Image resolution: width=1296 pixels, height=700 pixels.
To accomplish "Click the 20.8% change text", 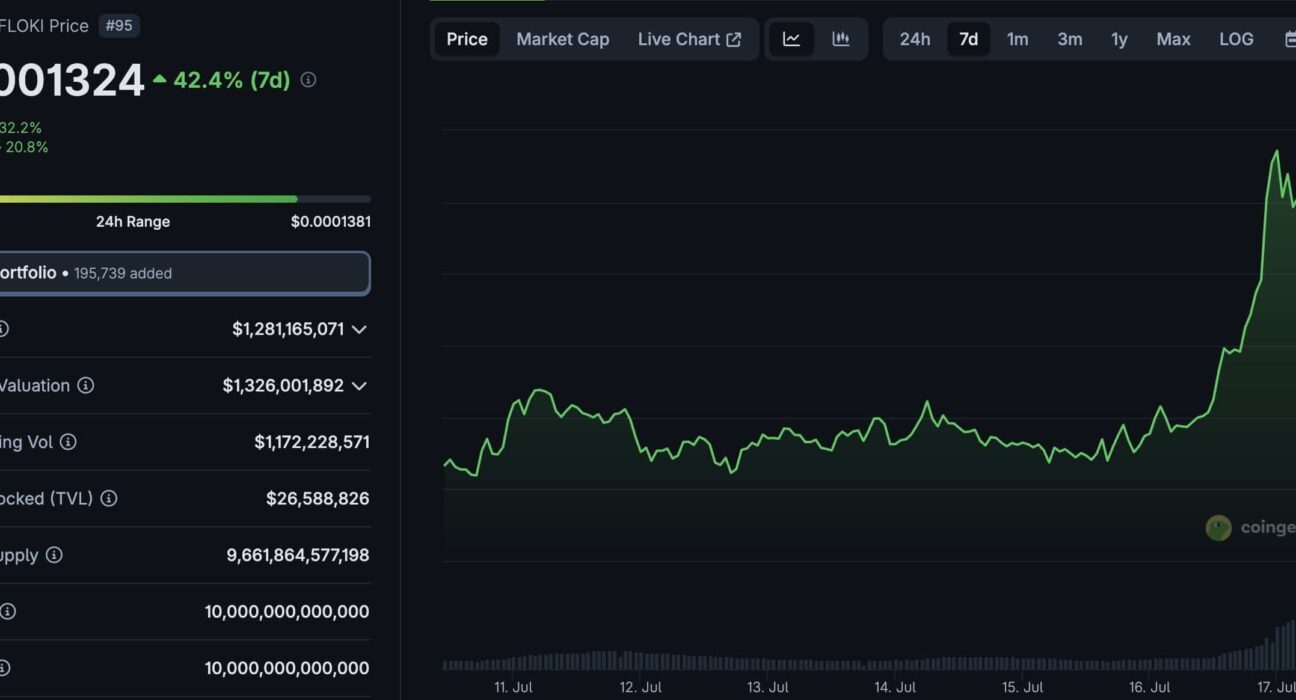I will (26, 147).
